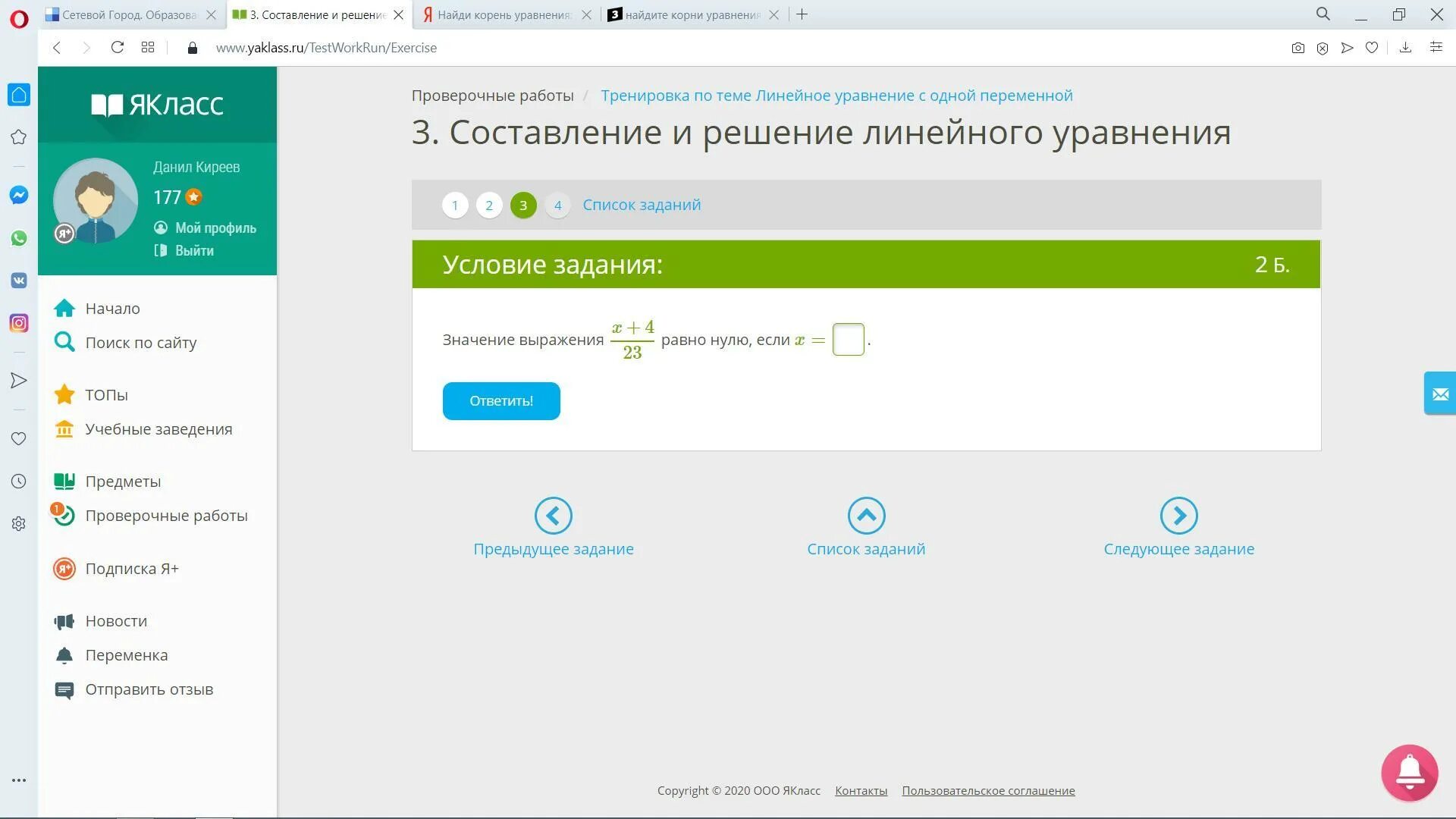Switch to the Сетевой Город browser tab

click(129, 14)
